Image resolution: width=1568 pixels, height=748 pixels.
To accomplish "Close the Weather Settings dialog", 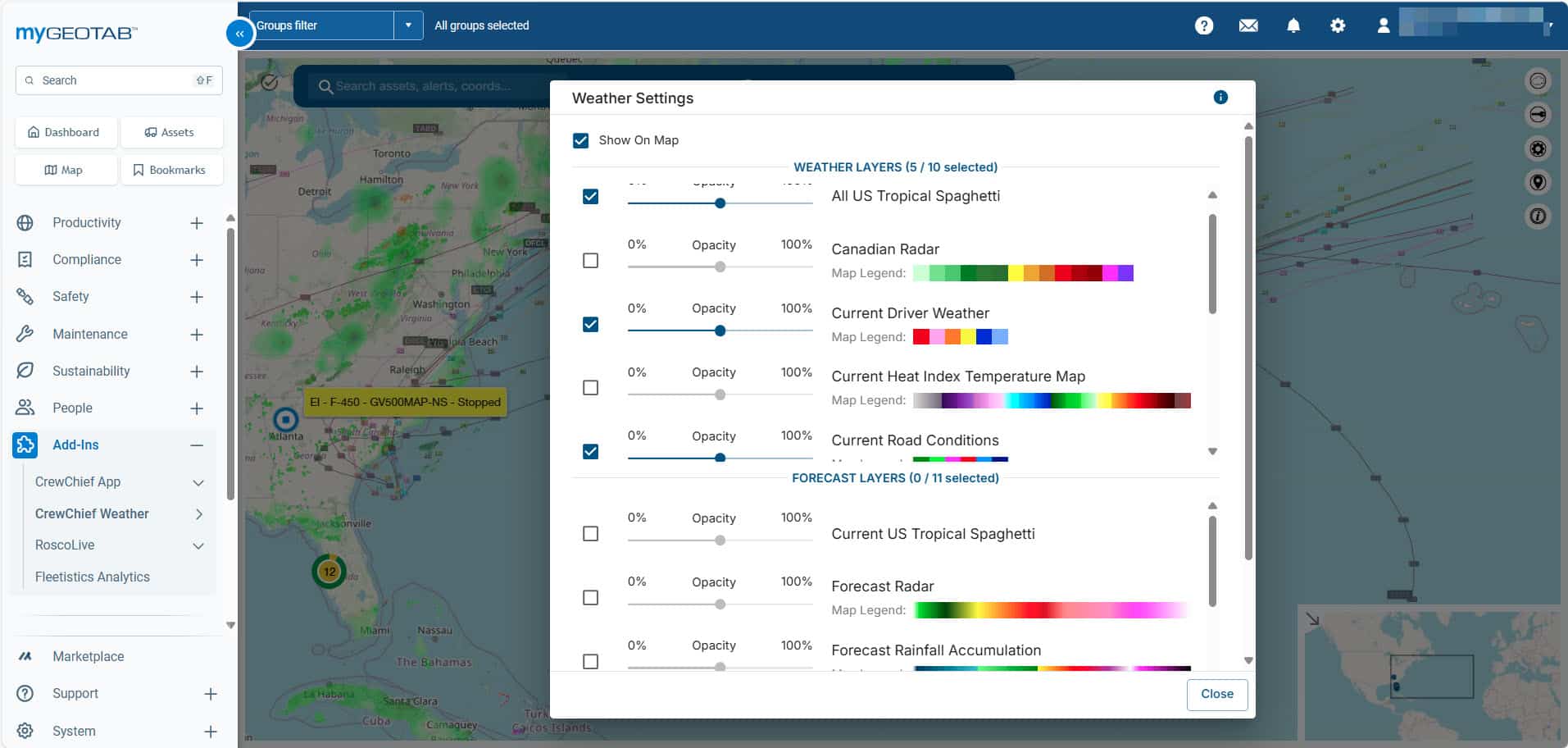I will [x=1217, y=694].
